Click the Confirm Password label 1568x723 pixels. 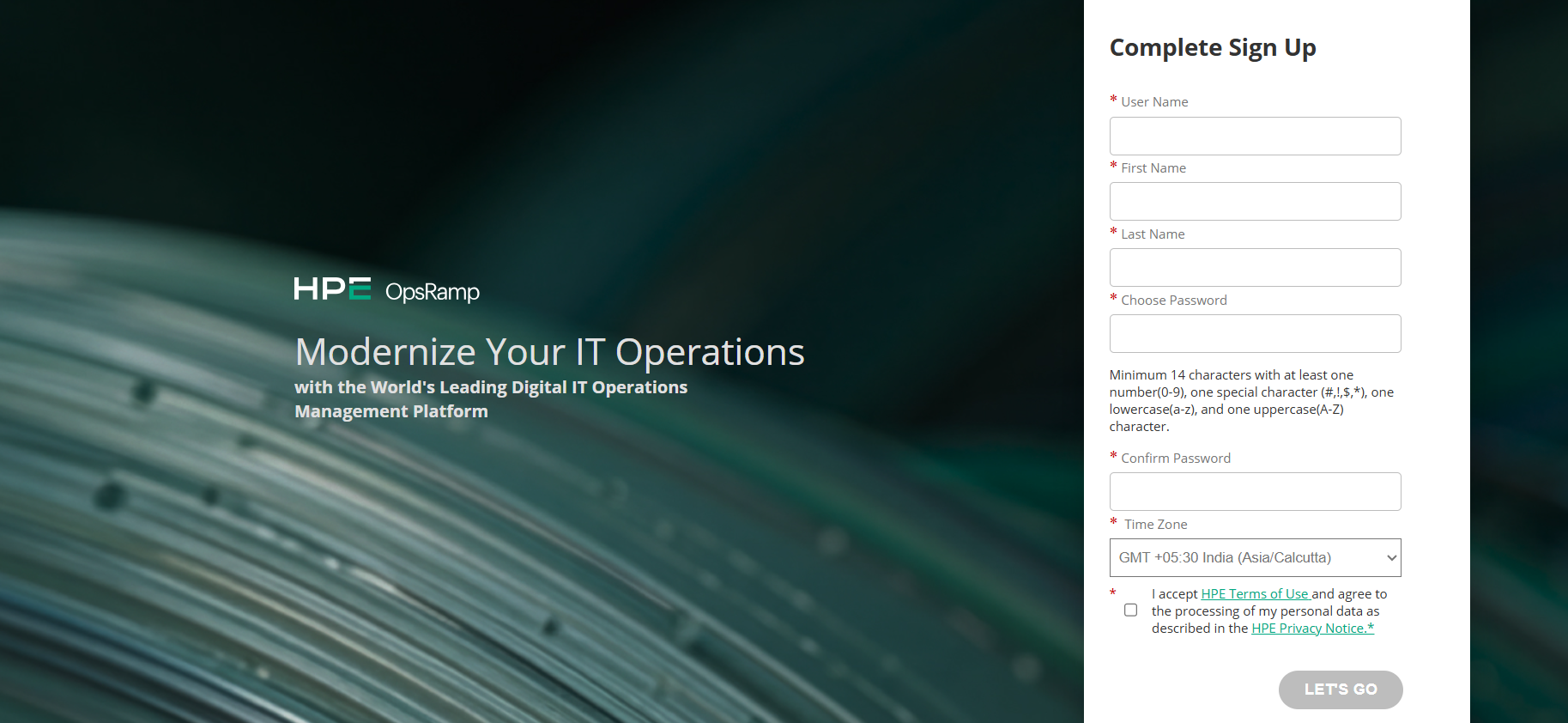click(x=1176, y=458)
